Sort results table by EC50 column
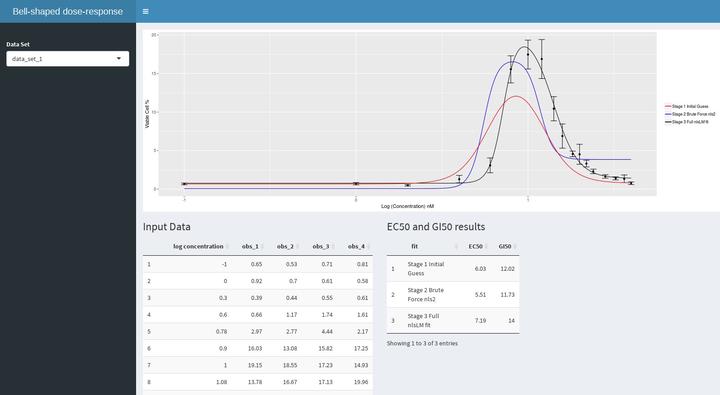This screenshot has height=395, width=720. coord(475,247)
